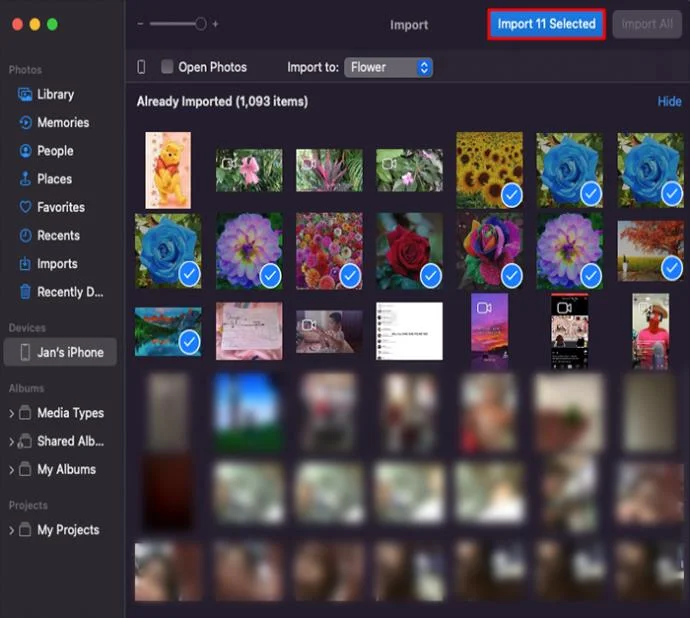Expand My Projects disclosure arrow
Screen dimensions: 690x618
point(11,530)
